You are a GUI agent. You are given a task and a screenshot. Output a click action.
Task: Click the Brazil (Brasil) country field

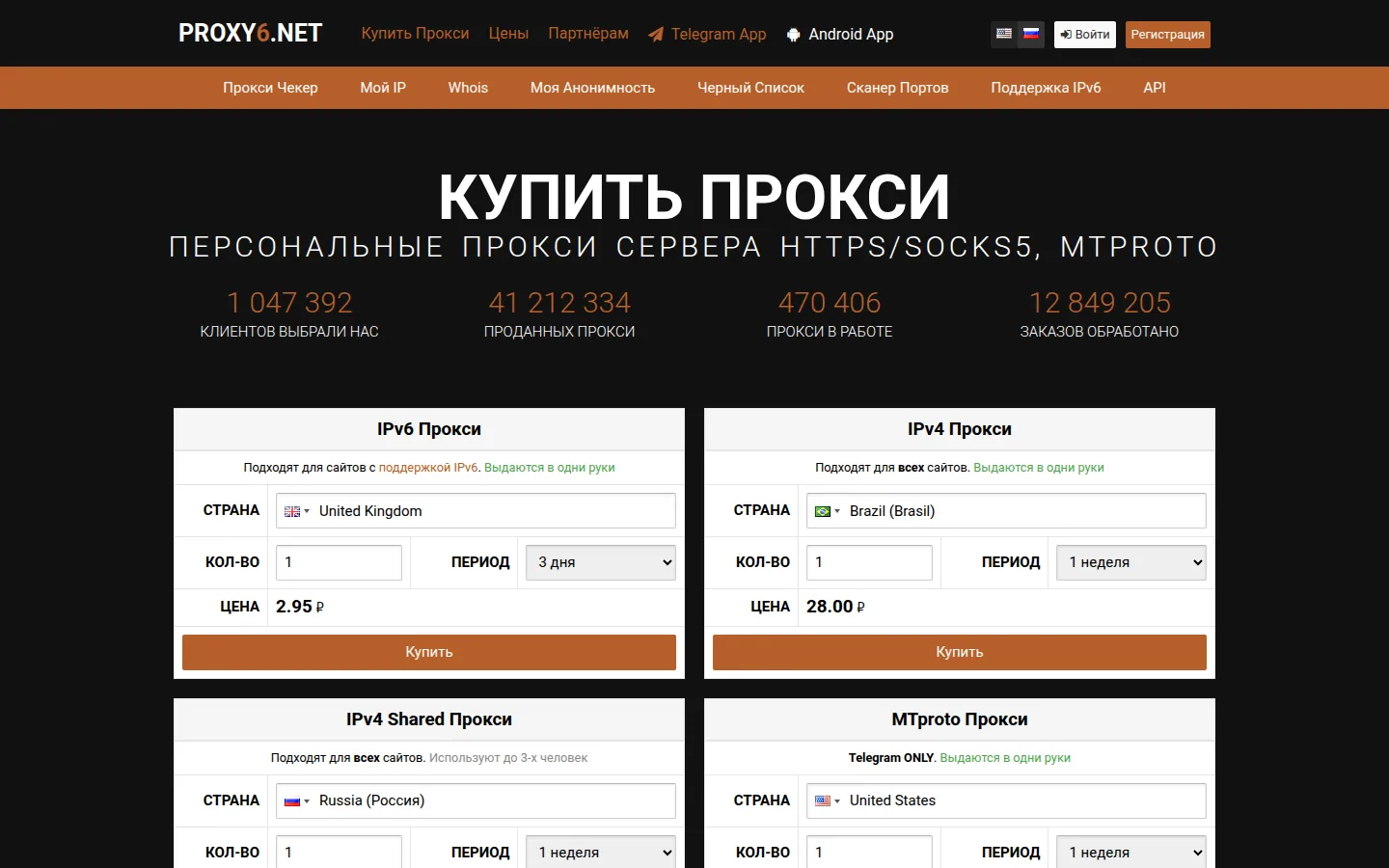click(1006, 510)
